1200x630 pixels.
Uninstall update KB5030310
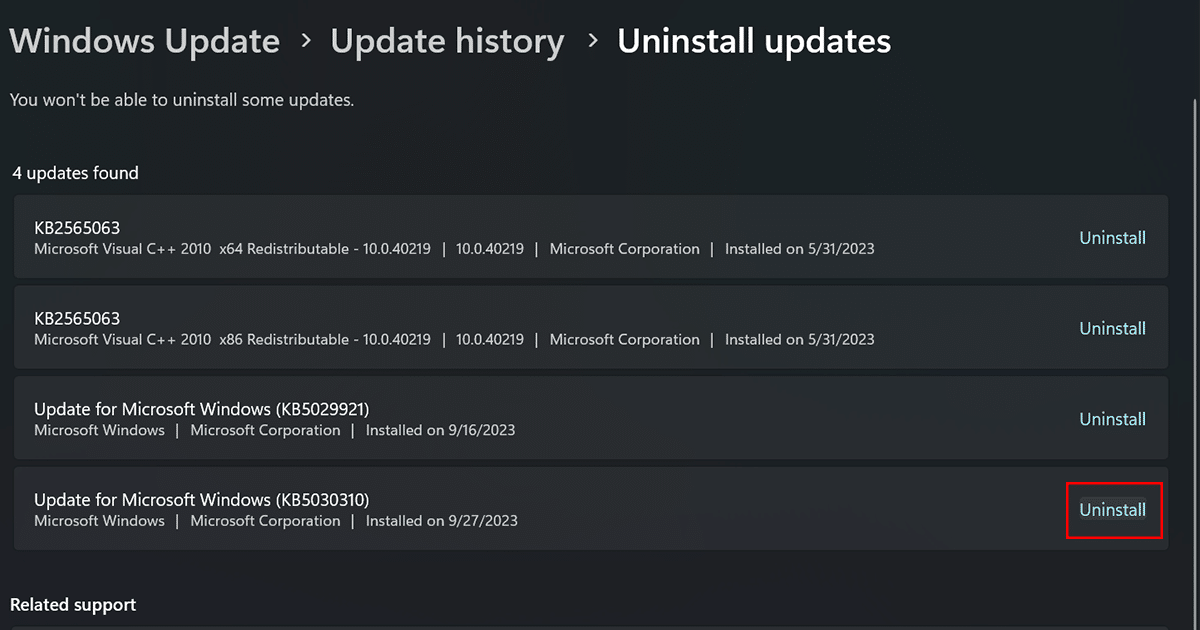tap(1112, 510)
